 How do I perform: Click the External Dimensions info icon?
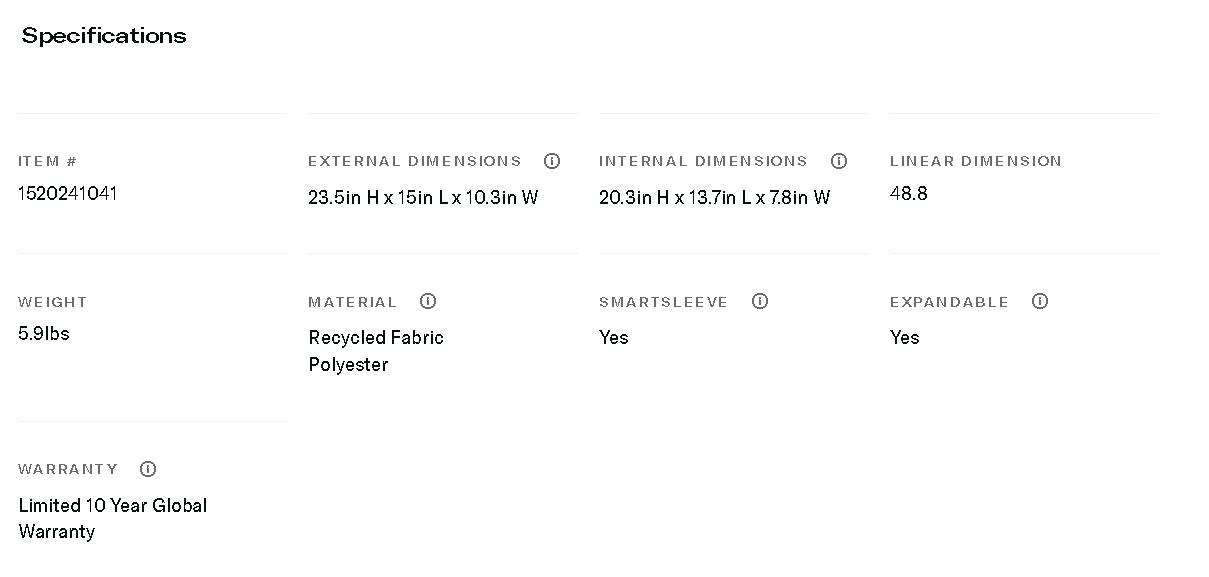point(552,161)
